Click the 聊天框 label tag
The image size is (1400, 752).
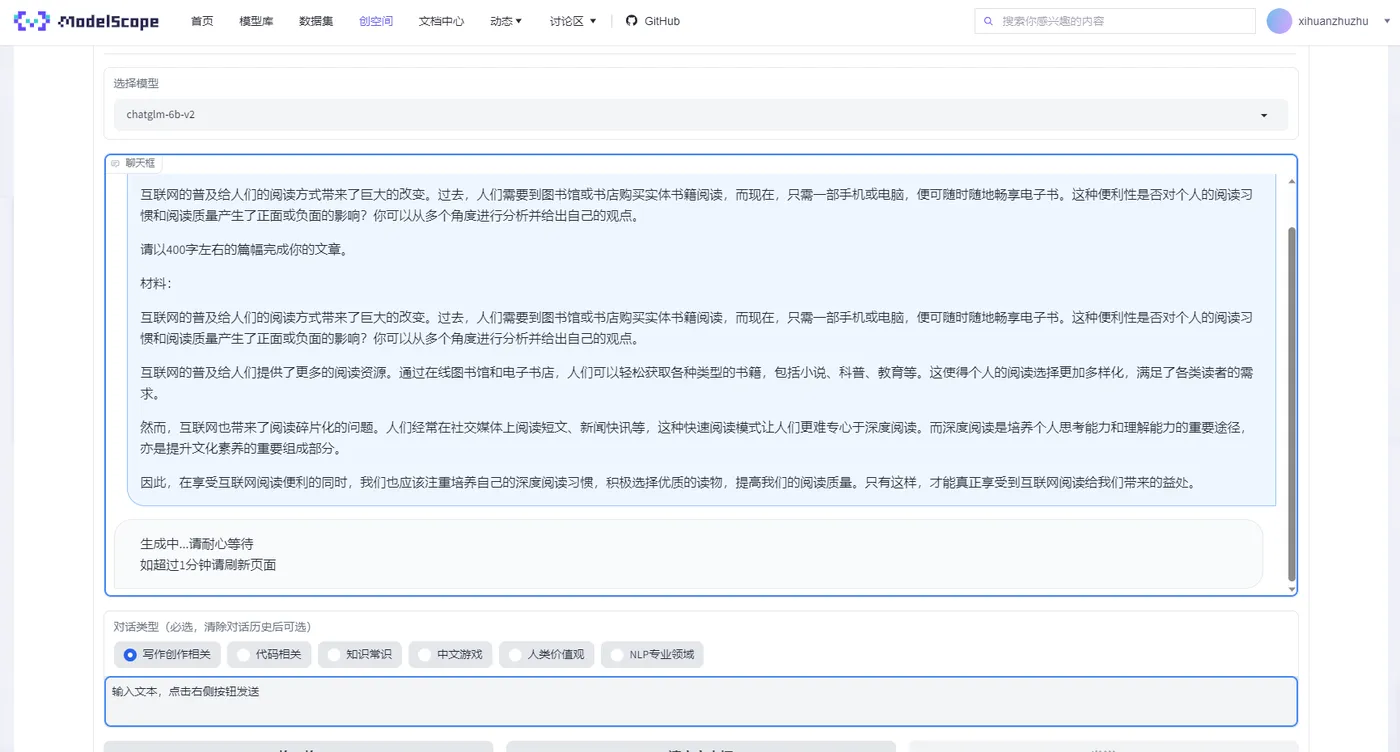(132, 163)
